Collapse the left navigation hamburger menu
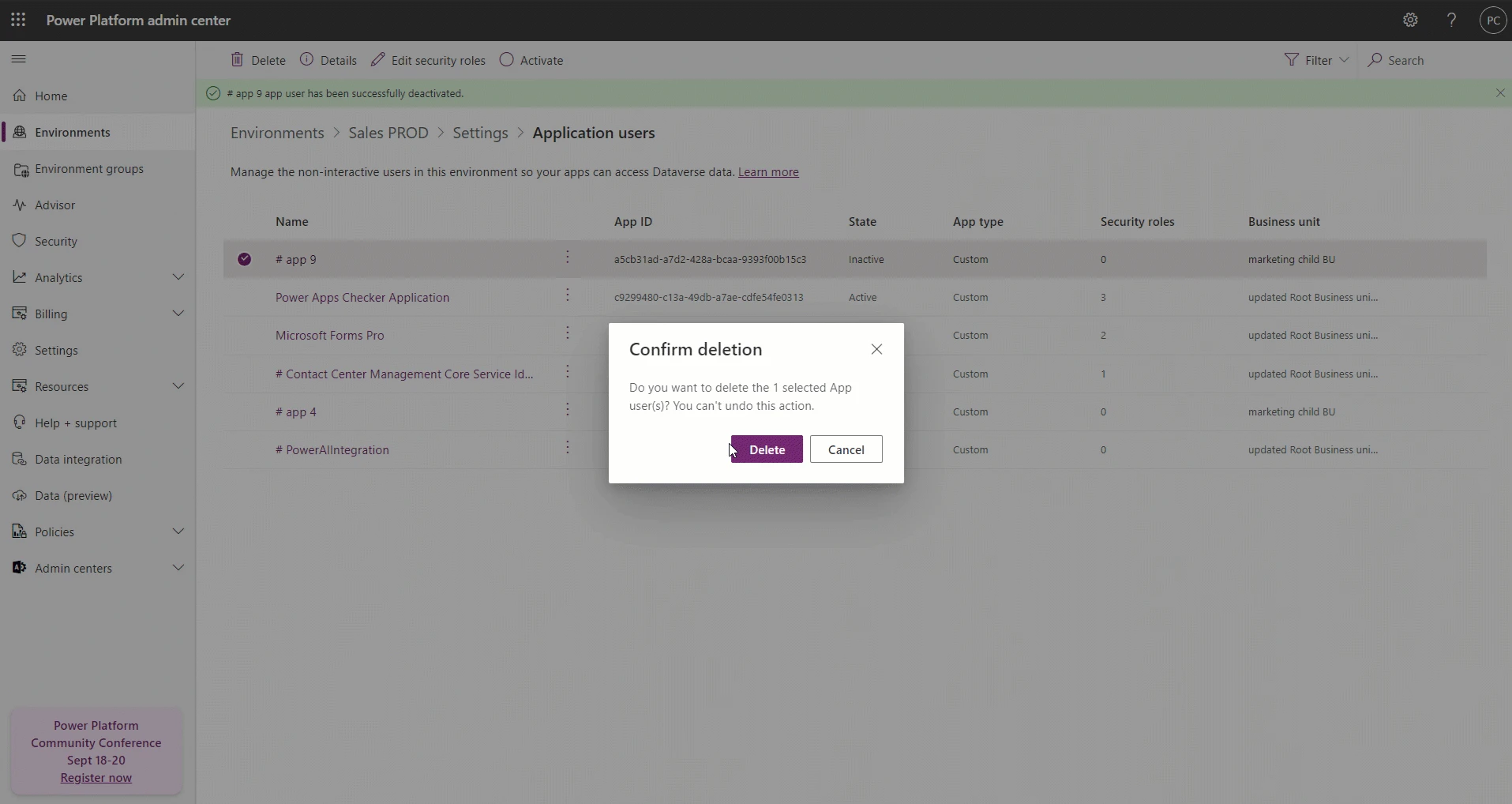 coord(19,59)
